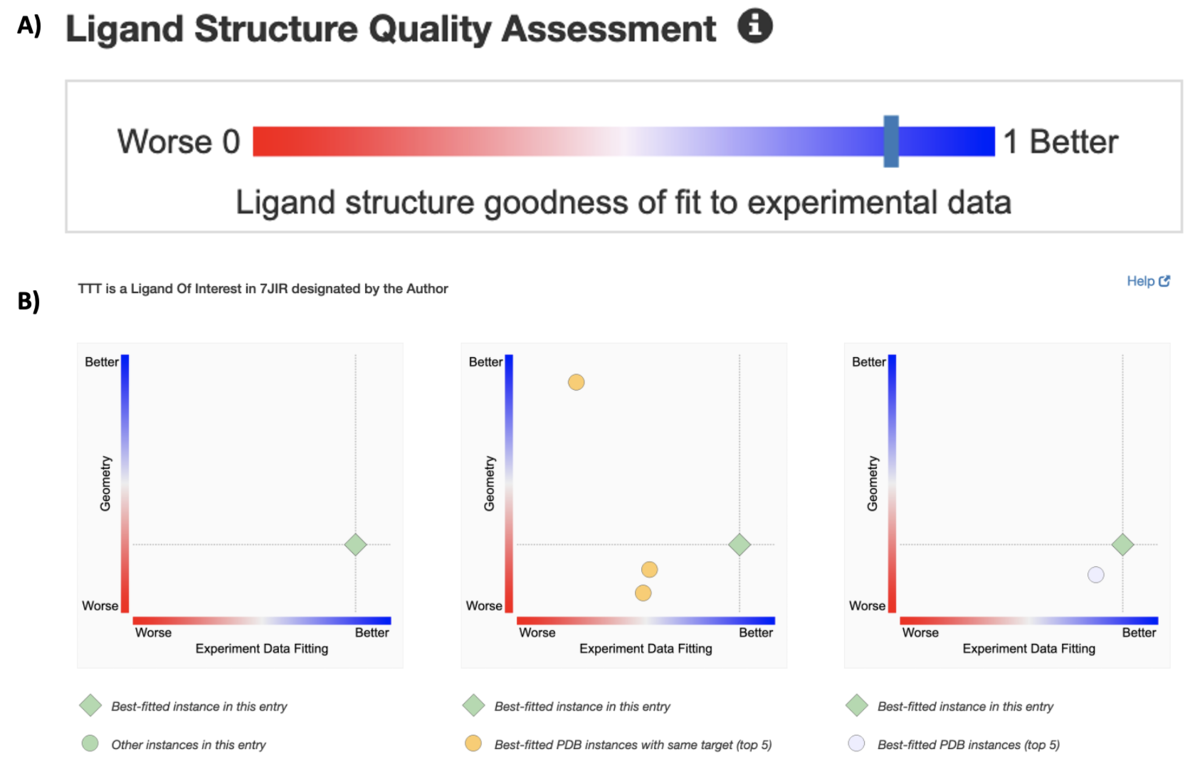Click the external link icon next to Help
The image size is (1200, 774).
click(x=1165, y=280)
